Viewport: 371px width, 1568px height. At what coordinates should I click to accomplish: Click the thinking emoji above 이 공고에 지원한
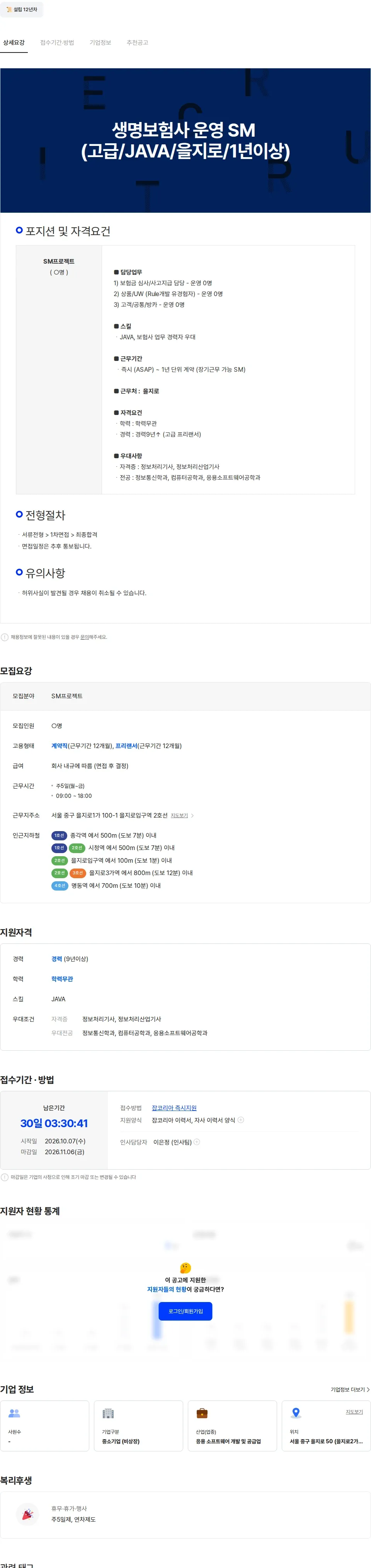185,1268
